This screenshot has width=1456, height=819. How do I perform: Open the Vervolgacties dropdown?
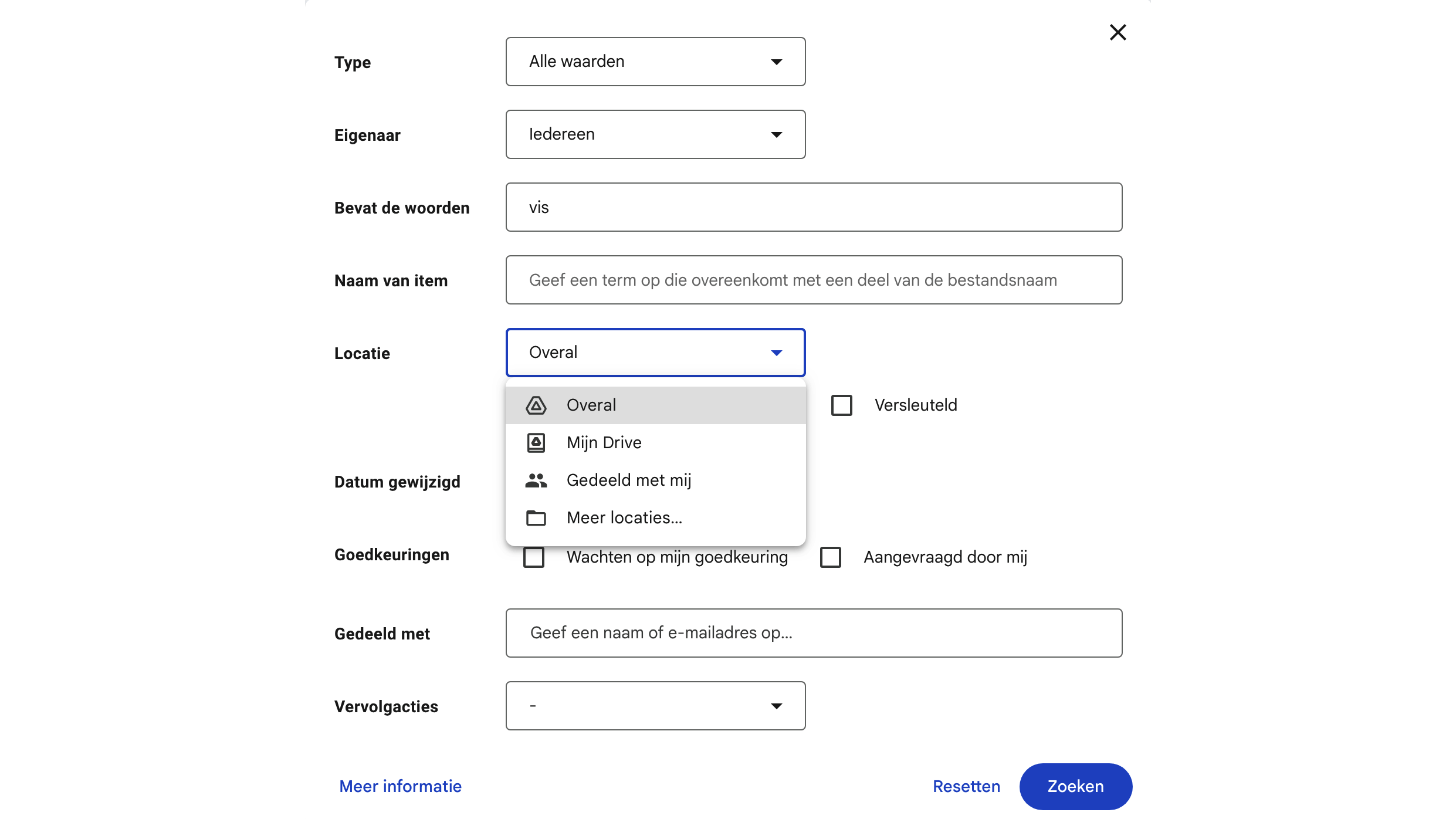point(655,706)
